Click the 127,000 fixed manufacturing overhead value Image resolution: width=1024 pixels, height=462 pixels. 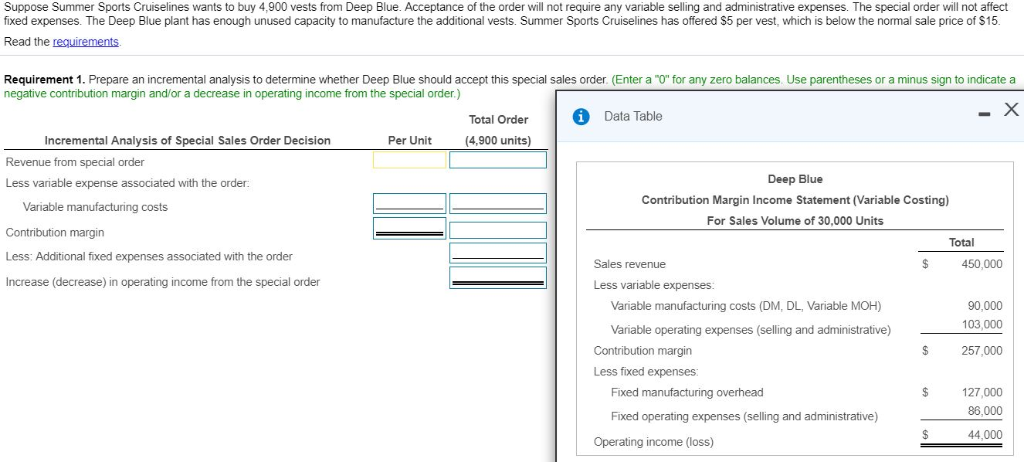tap(982, 393)
